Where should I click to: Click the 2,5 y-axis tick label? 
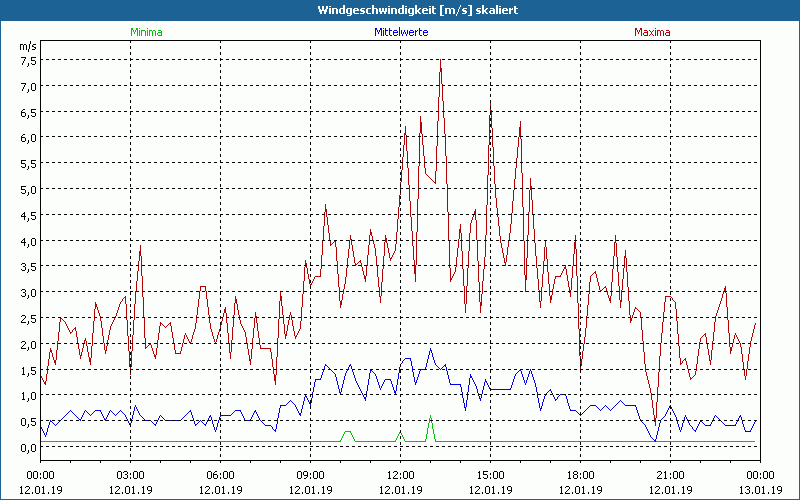pos(28,318)
